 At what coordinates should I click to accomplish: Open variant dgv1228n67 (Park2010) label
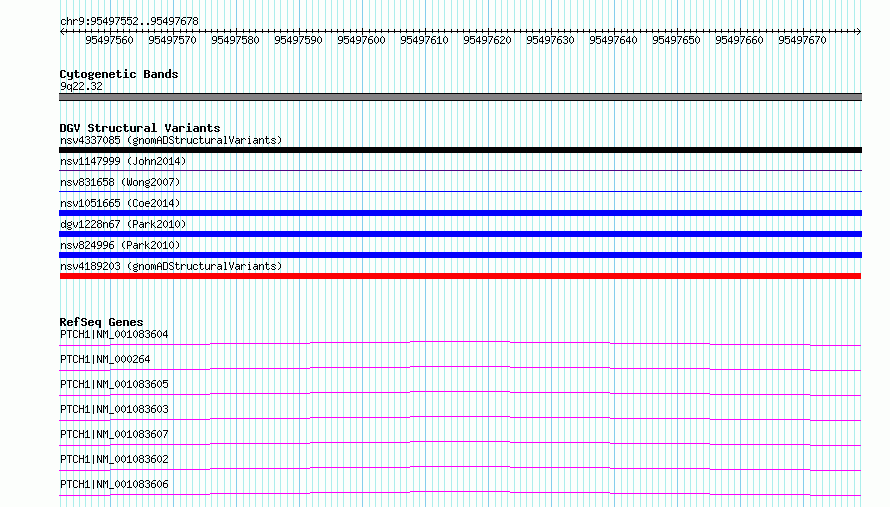123,224
